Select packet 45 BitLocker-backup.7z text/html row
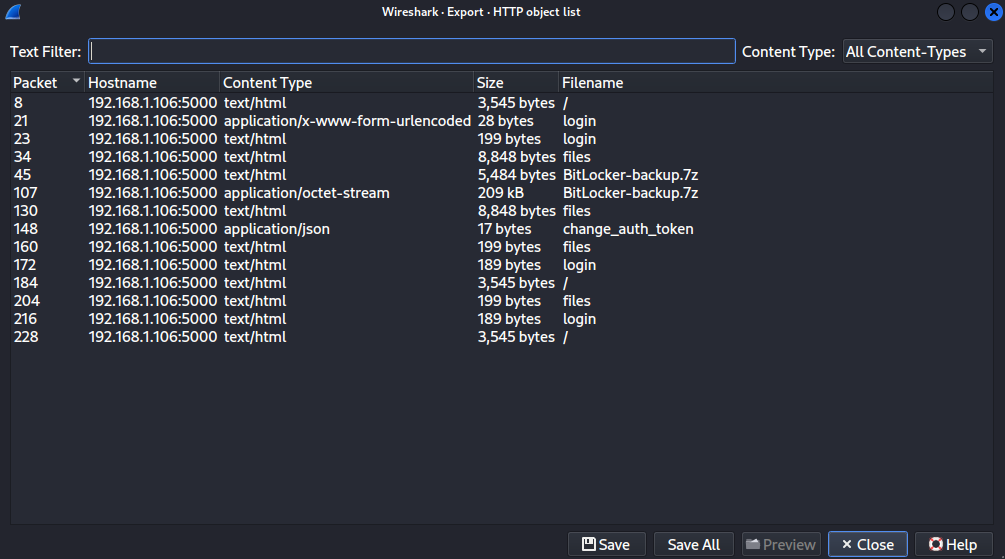 [502, 175]
